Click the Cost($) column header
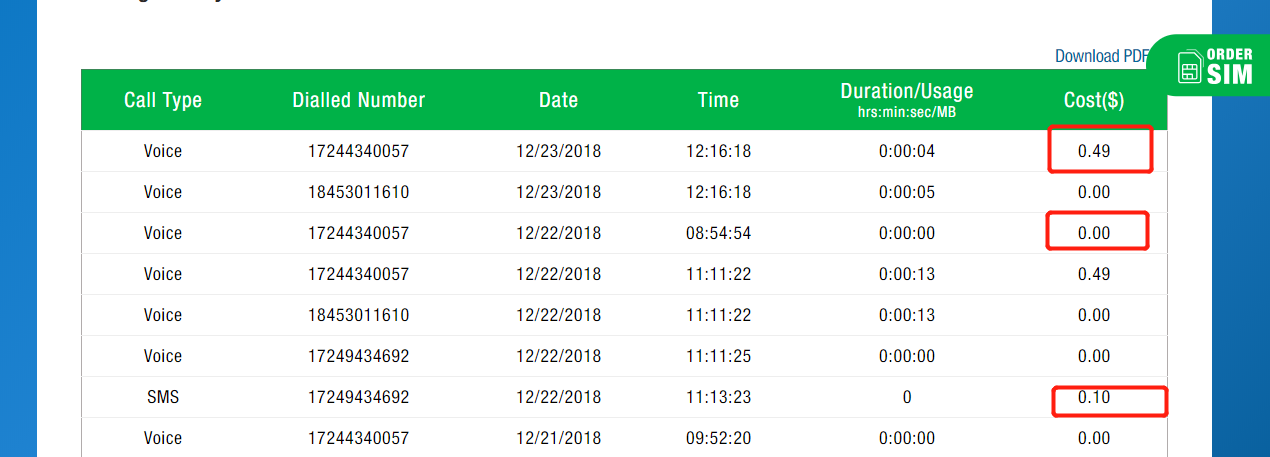Screen dimensions: 1270x457 point(1094,100)
